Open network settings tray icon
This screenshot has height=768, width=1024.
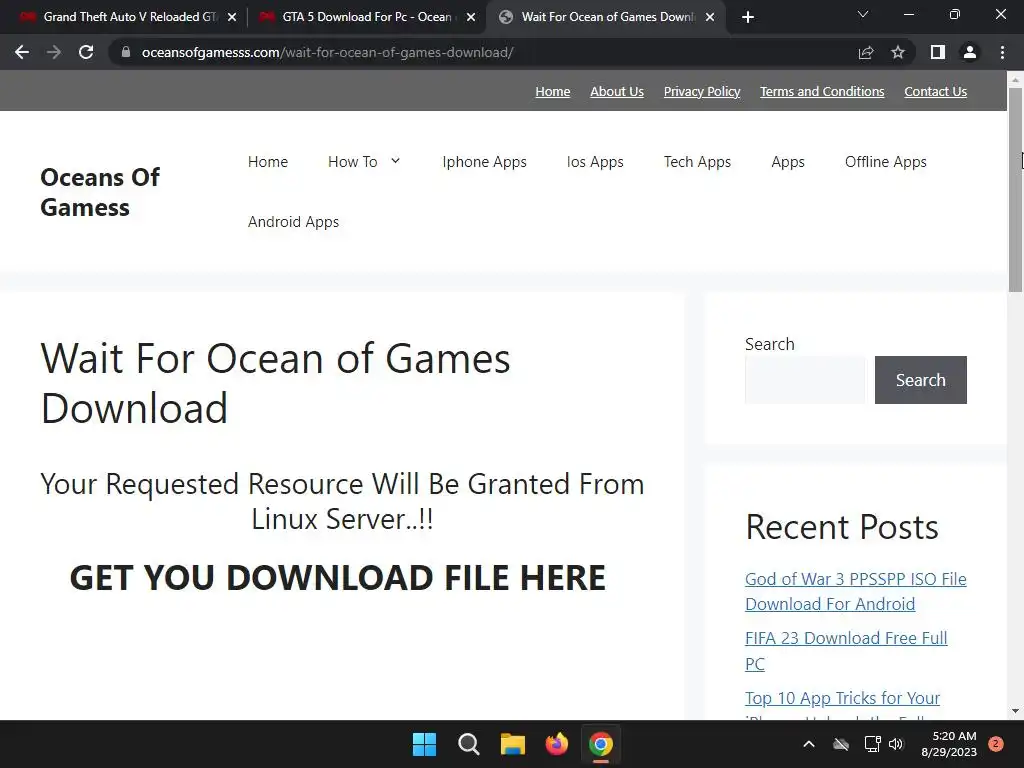tap(872, 744)
